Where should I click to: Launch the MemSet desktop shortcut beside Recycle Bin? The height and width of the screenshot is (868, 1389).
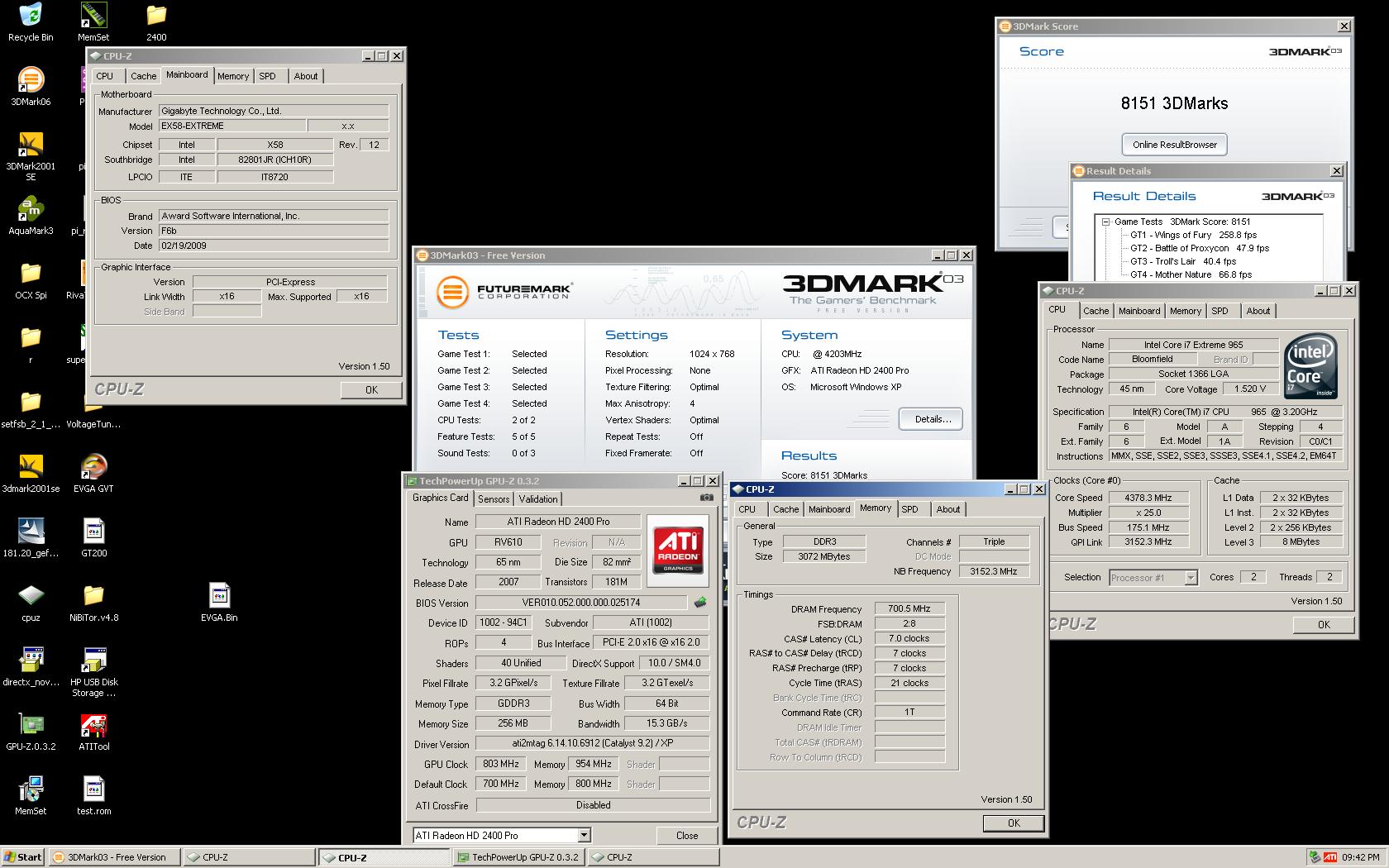pyautogui.click(x=93, y=22)
